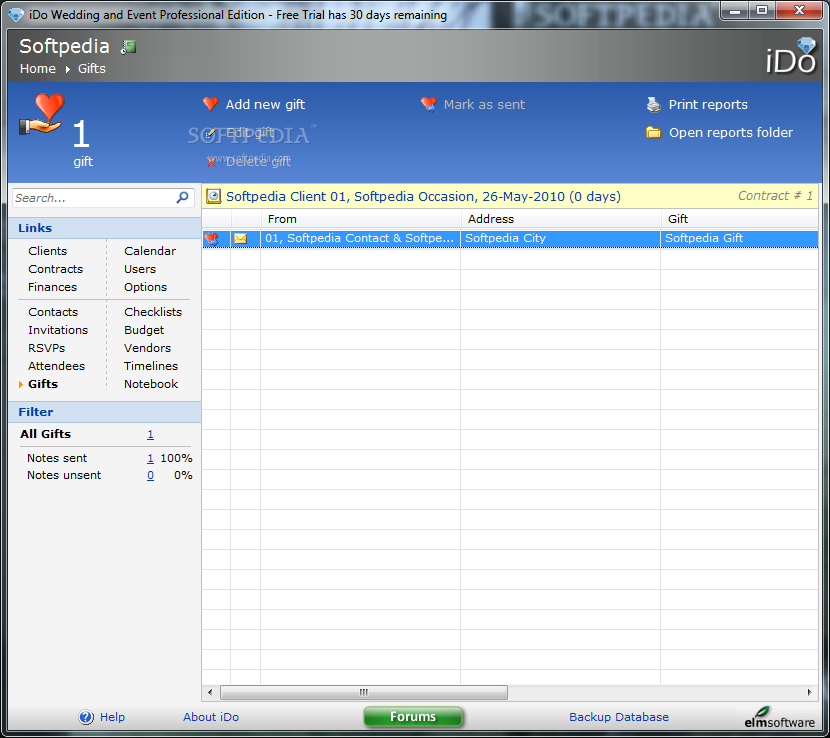Image resolution: width=830 pixels, height=738 pixels.
Task: Open Print reports
Action: (708, 104)
